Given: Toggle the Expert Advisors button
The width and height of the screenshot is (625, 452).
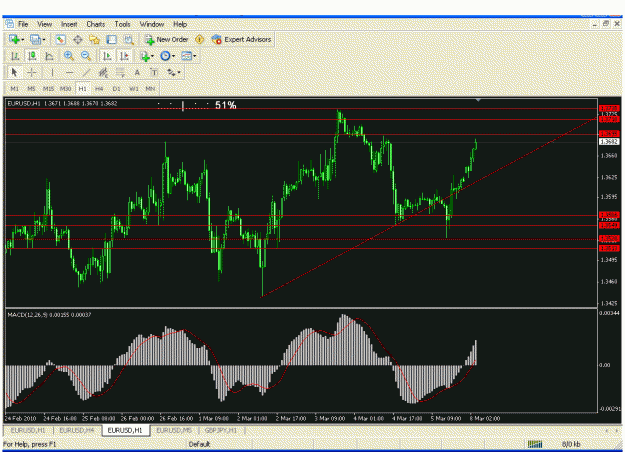Looking at the screenshot, I should [x=241, y=39].
